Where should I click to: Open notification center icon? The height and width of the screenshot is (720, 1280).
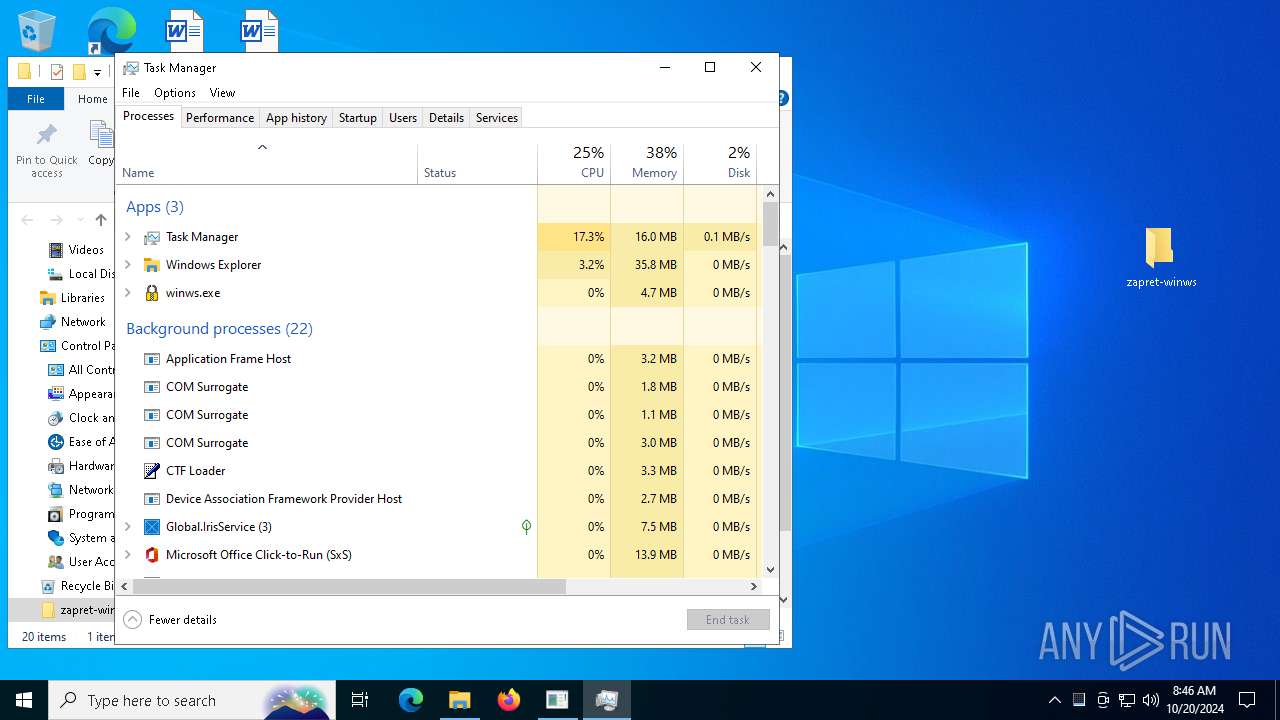pos(1247,700)
